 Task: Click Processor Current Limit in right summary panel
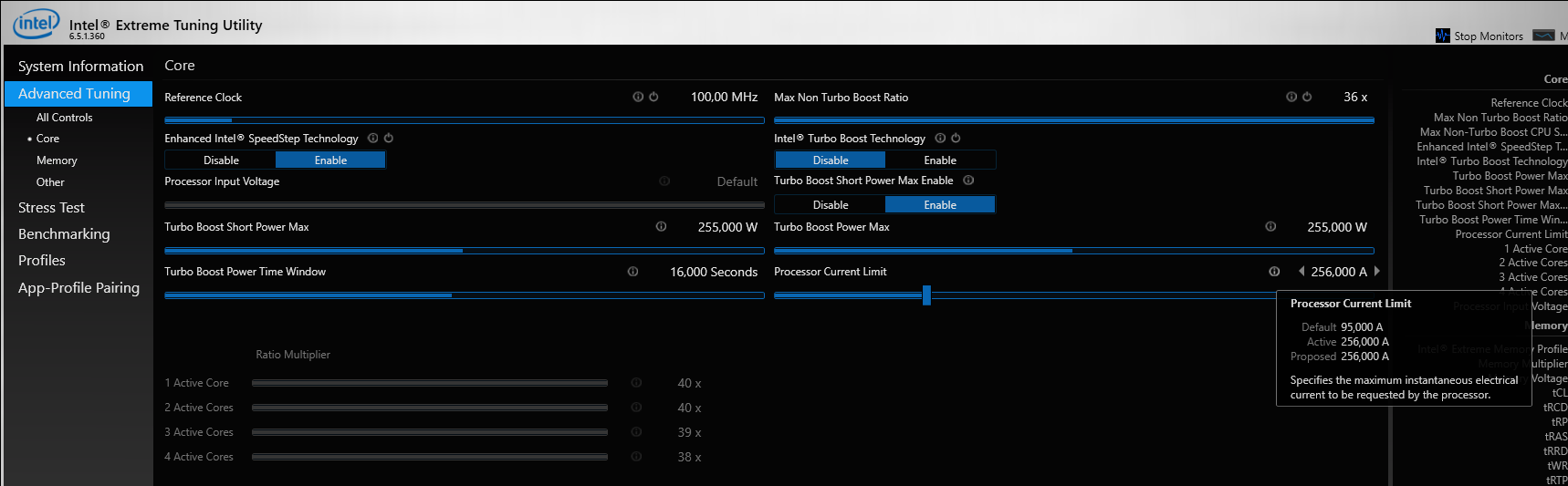click(x=1511, y=234)
